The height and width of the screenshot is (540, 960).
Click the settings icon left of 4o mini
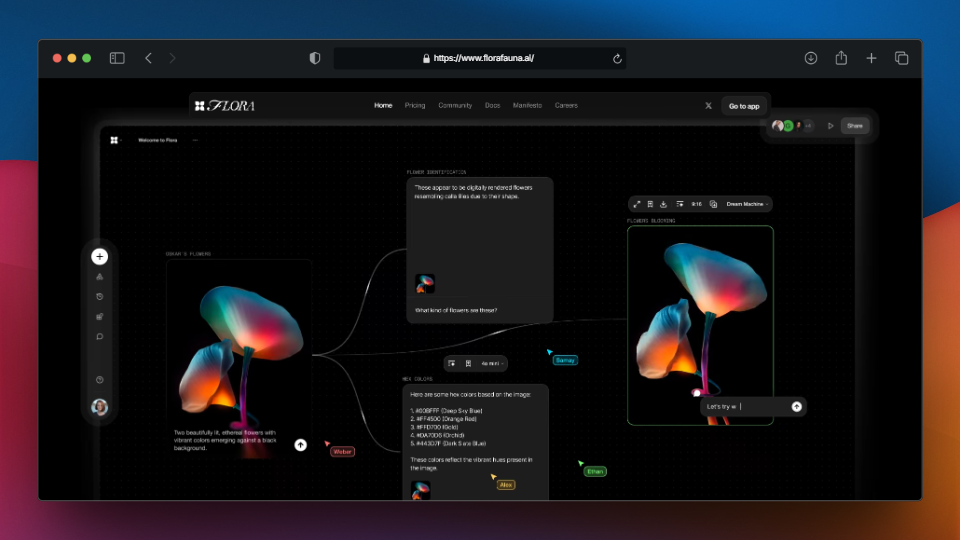click(x=452, y=364)
